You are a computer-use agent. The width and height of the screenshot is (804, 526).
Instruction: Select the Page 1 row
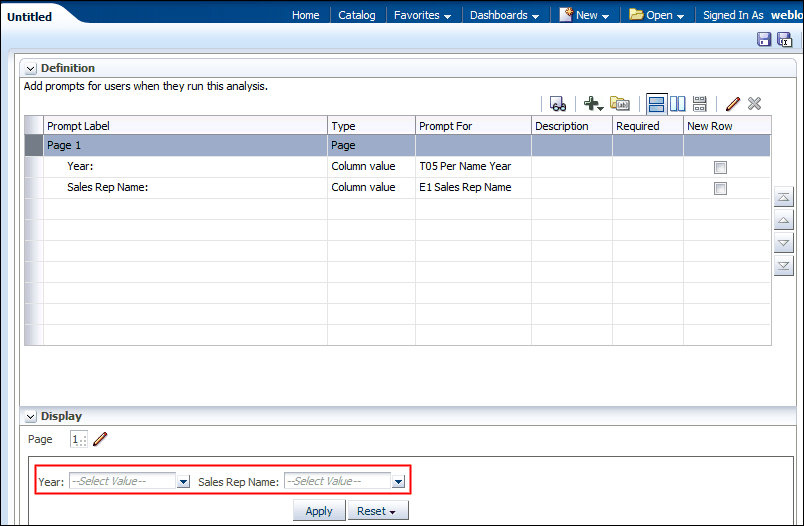coord(397,146)
